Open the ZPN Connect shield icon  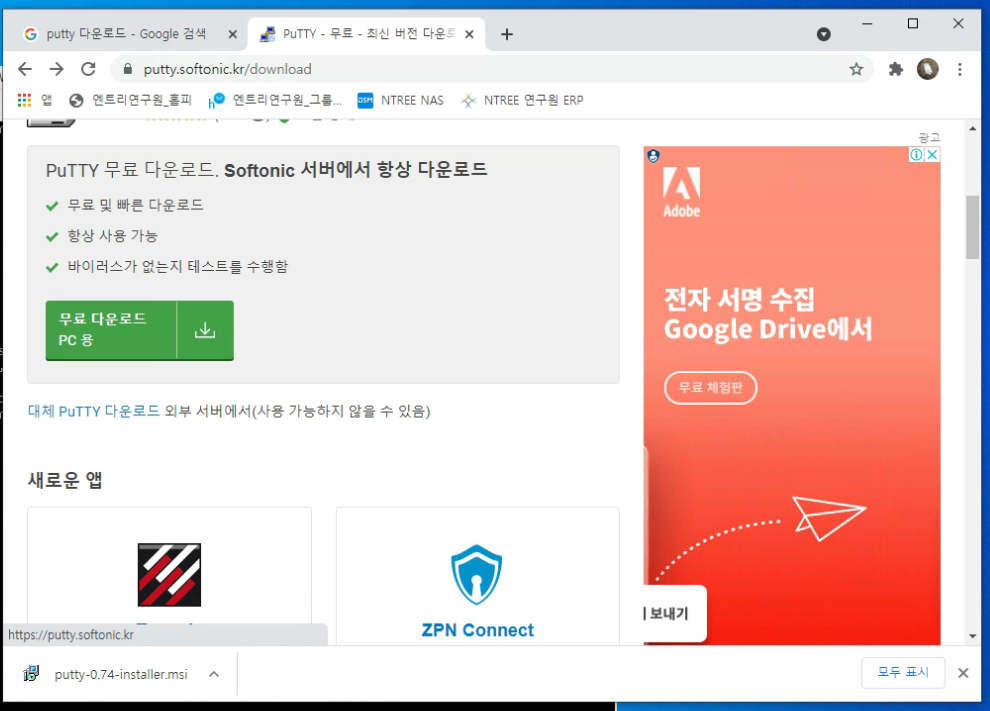click(x=477, y=575)
